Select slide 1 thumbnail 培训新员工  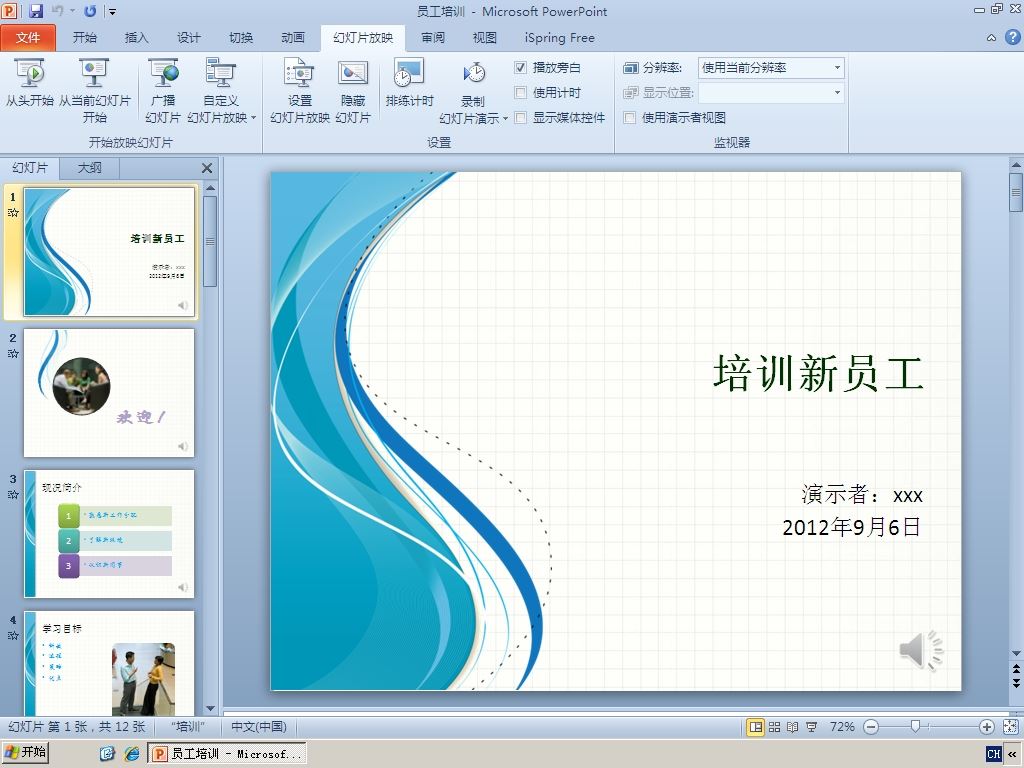(110, 252)
